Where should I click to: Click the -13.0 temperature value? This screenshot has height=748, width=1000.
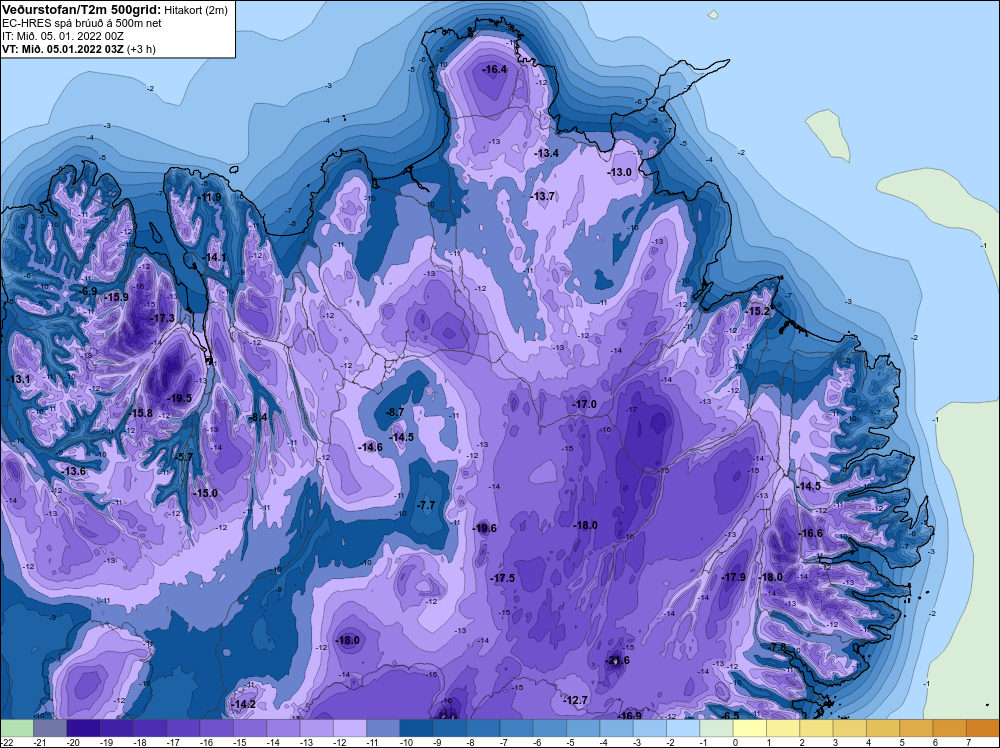(x=619, y=172)
